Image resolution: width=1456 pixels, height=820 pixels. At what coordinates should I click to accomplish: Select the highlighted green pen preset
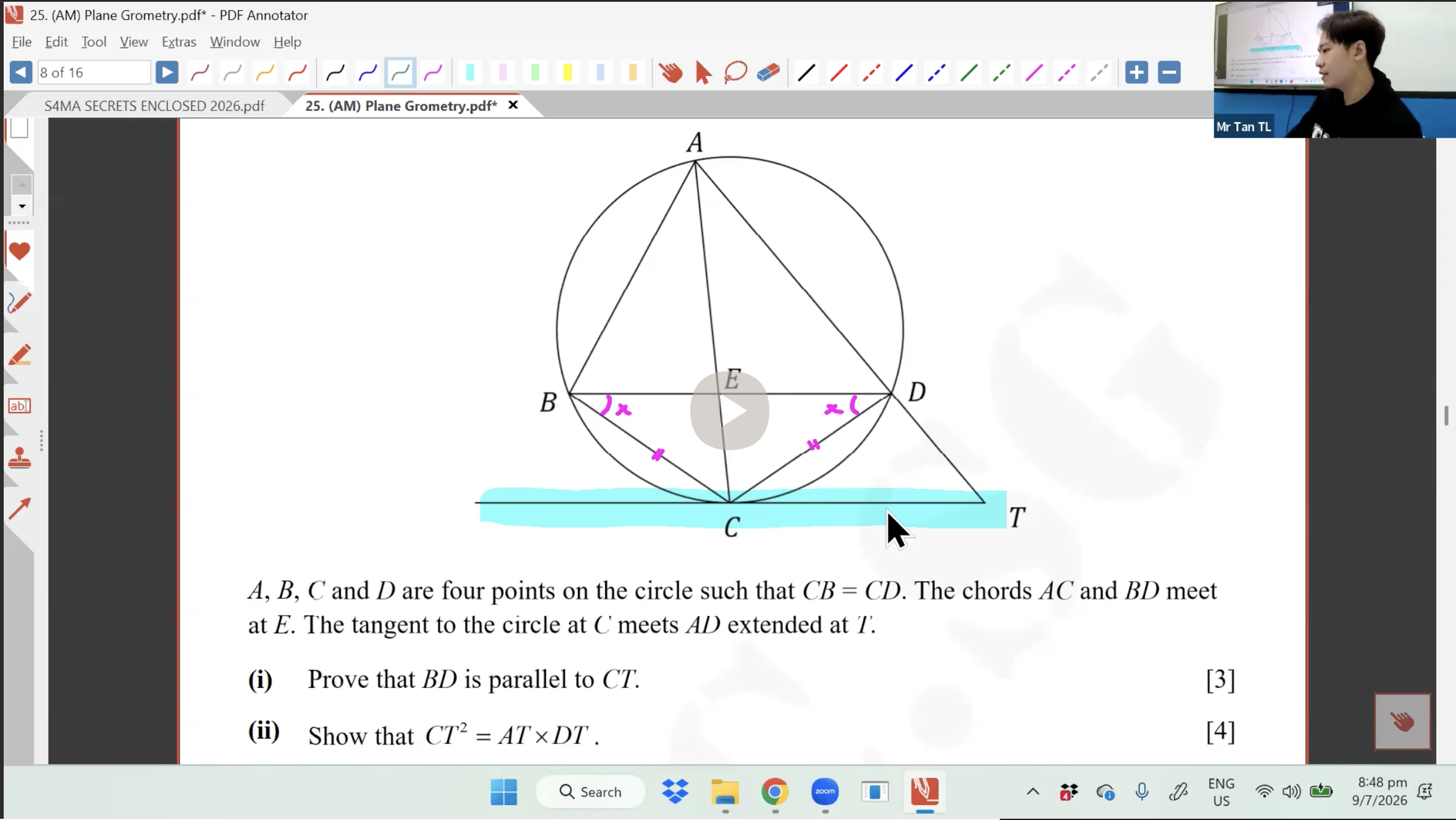click(x=400, y=73)
